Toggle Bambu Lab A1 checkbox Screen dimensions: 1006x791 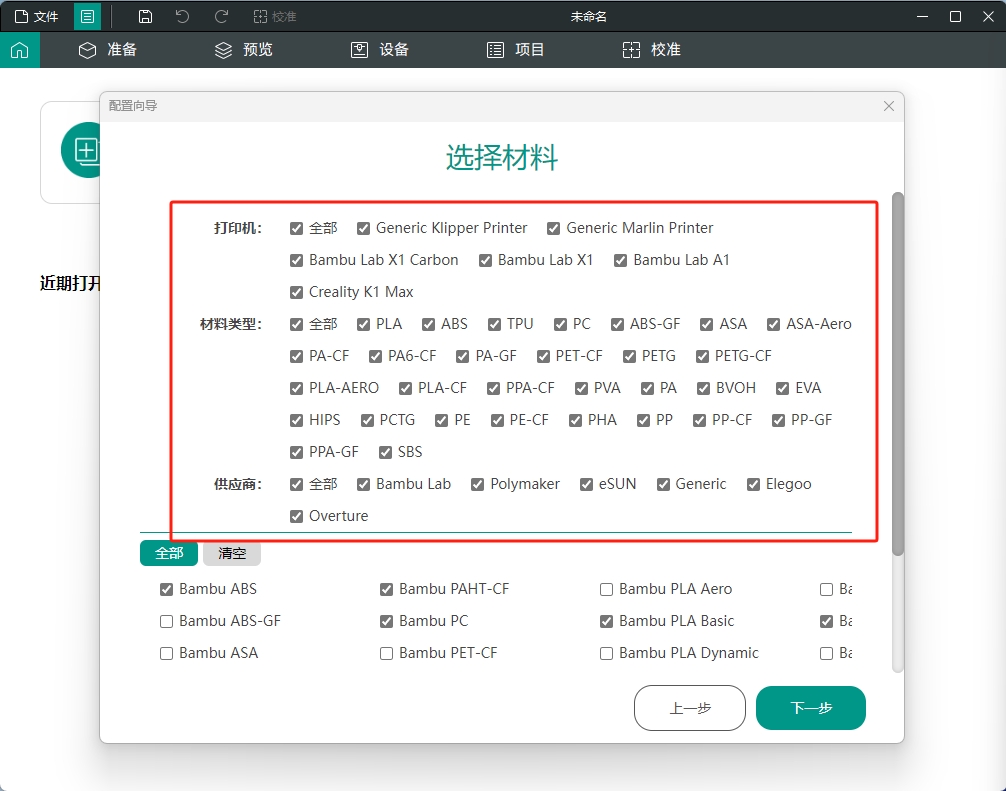(620, 260)
